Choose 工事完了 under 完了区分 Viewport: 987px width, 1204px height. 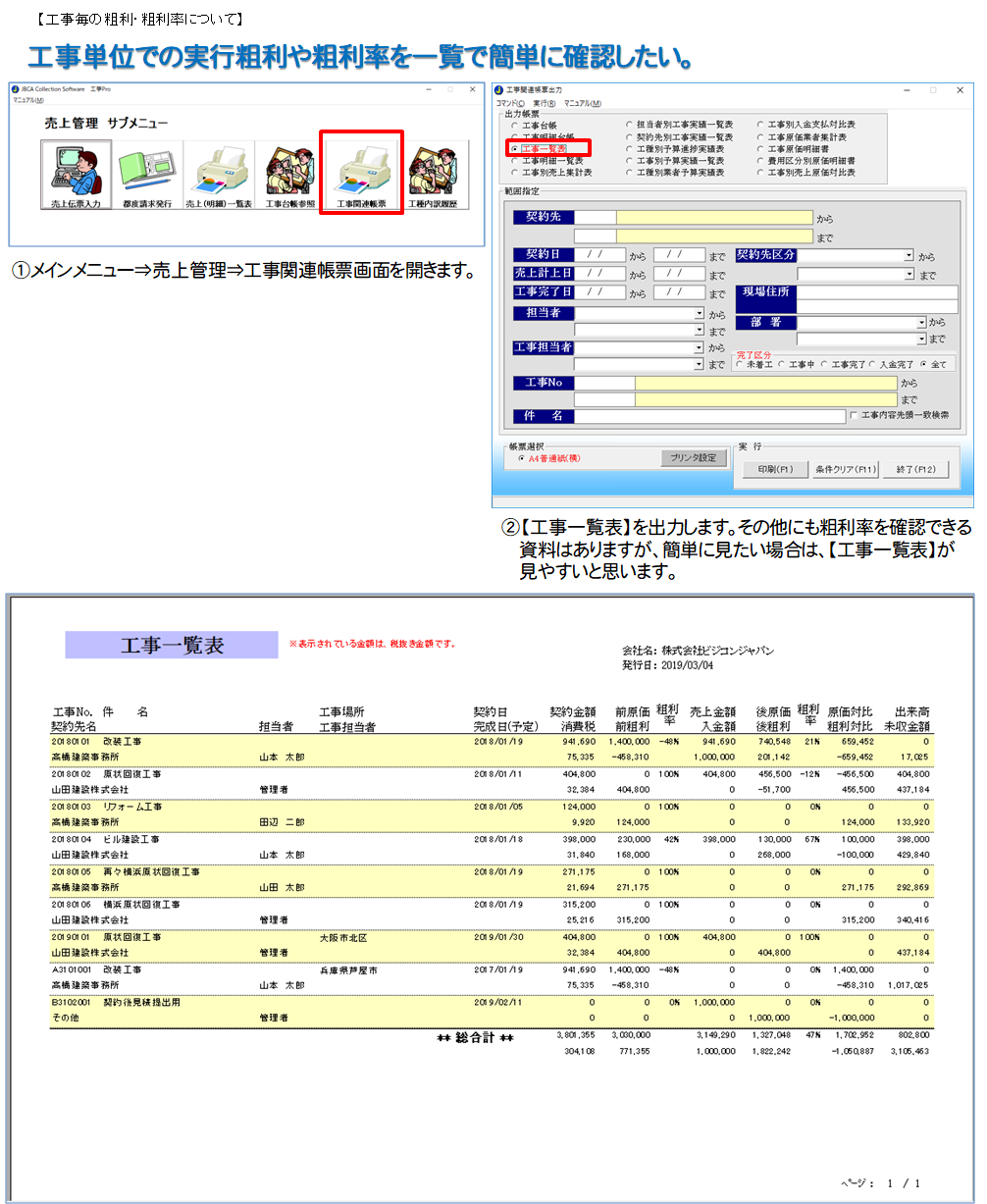(826, 365)
